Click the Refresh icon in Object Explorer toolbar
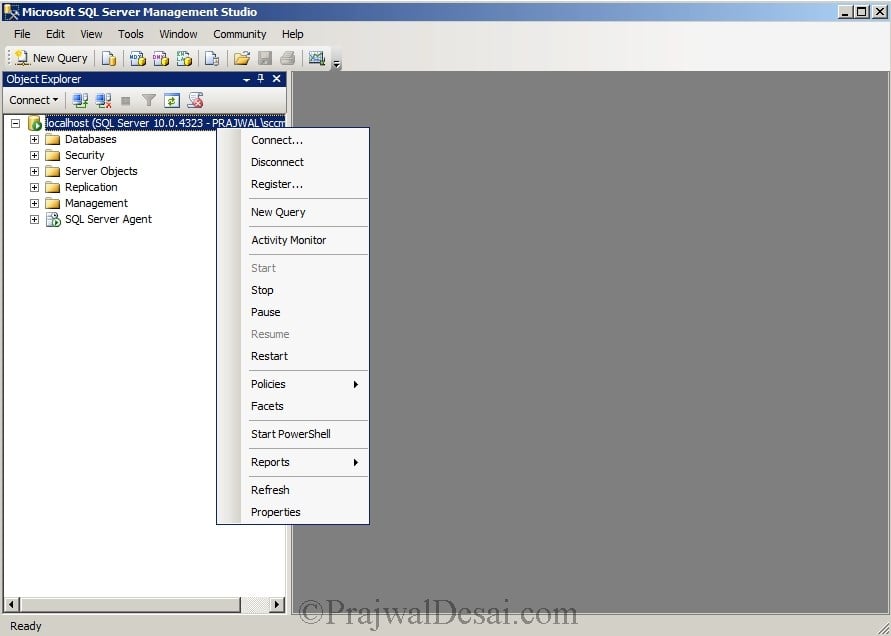The height and width of the screenshot is (636, 891). pos(172,101)
